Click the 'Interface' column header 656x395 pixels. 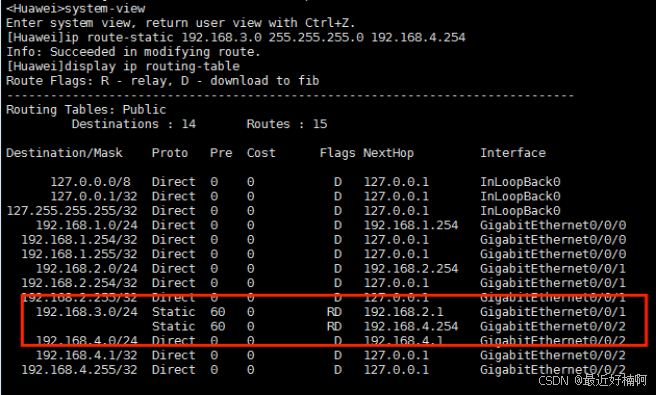click(513, 153)
